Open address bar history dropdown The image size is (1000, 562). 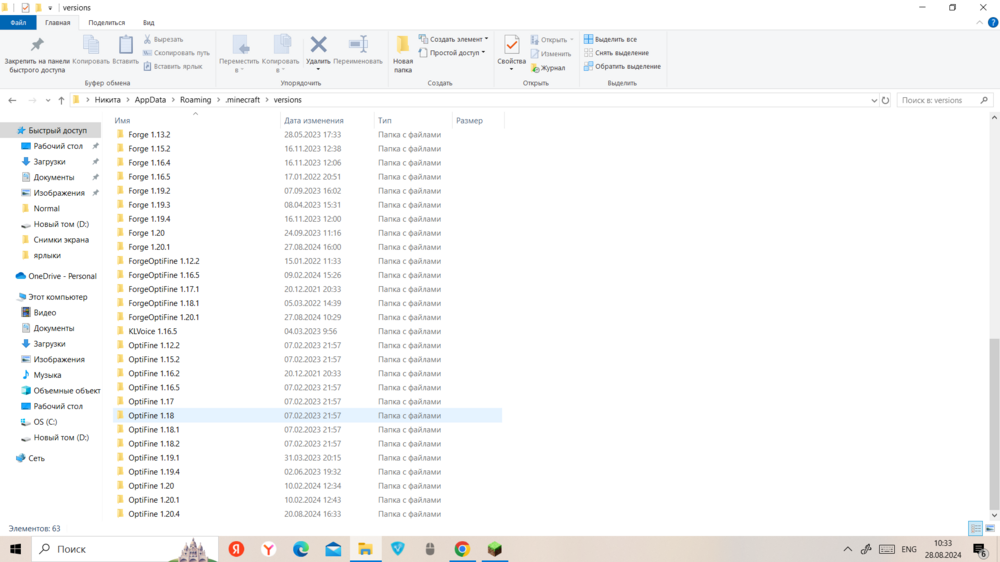coord(874,100)
